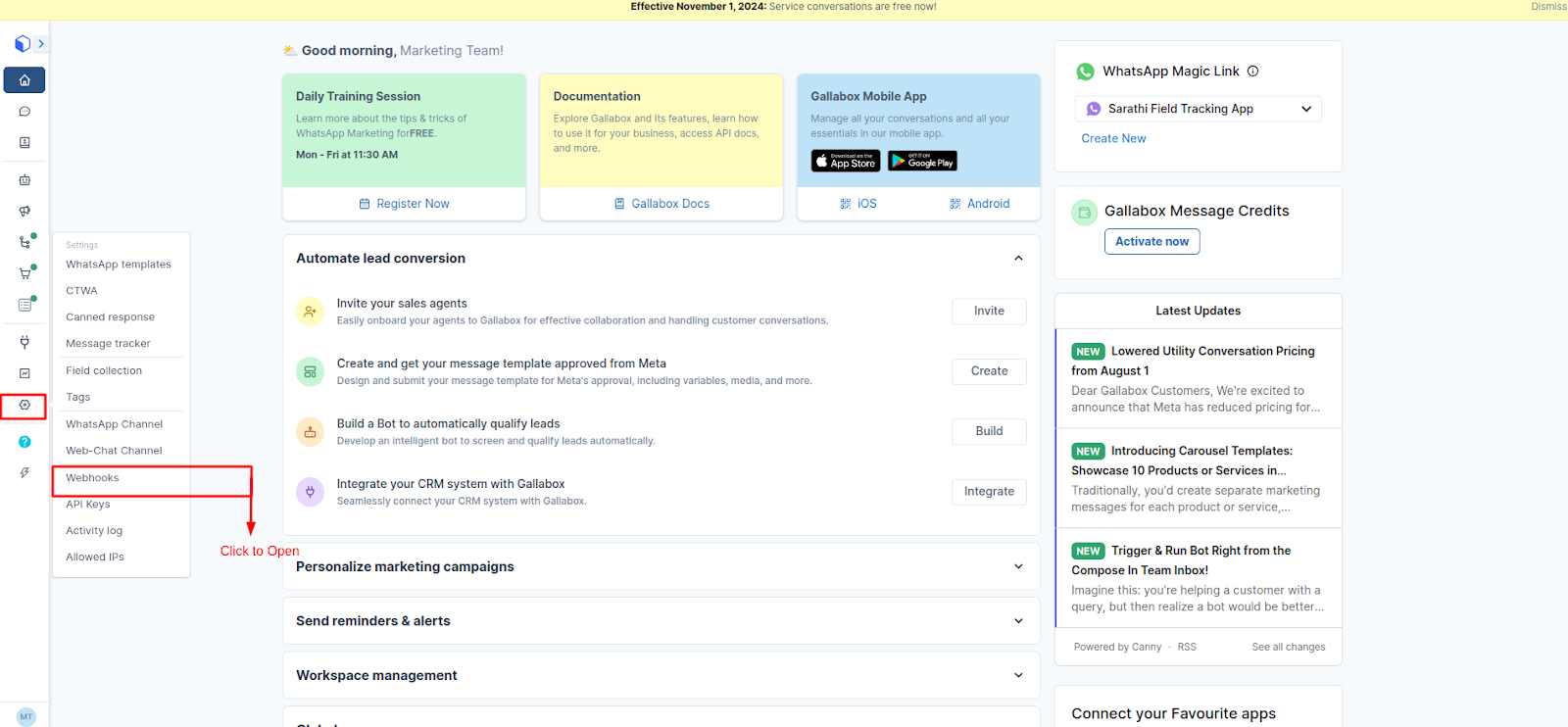Expand Send reminders & alerts section
The height and width of the screenshot is (727, 1568).
(661, 621)
